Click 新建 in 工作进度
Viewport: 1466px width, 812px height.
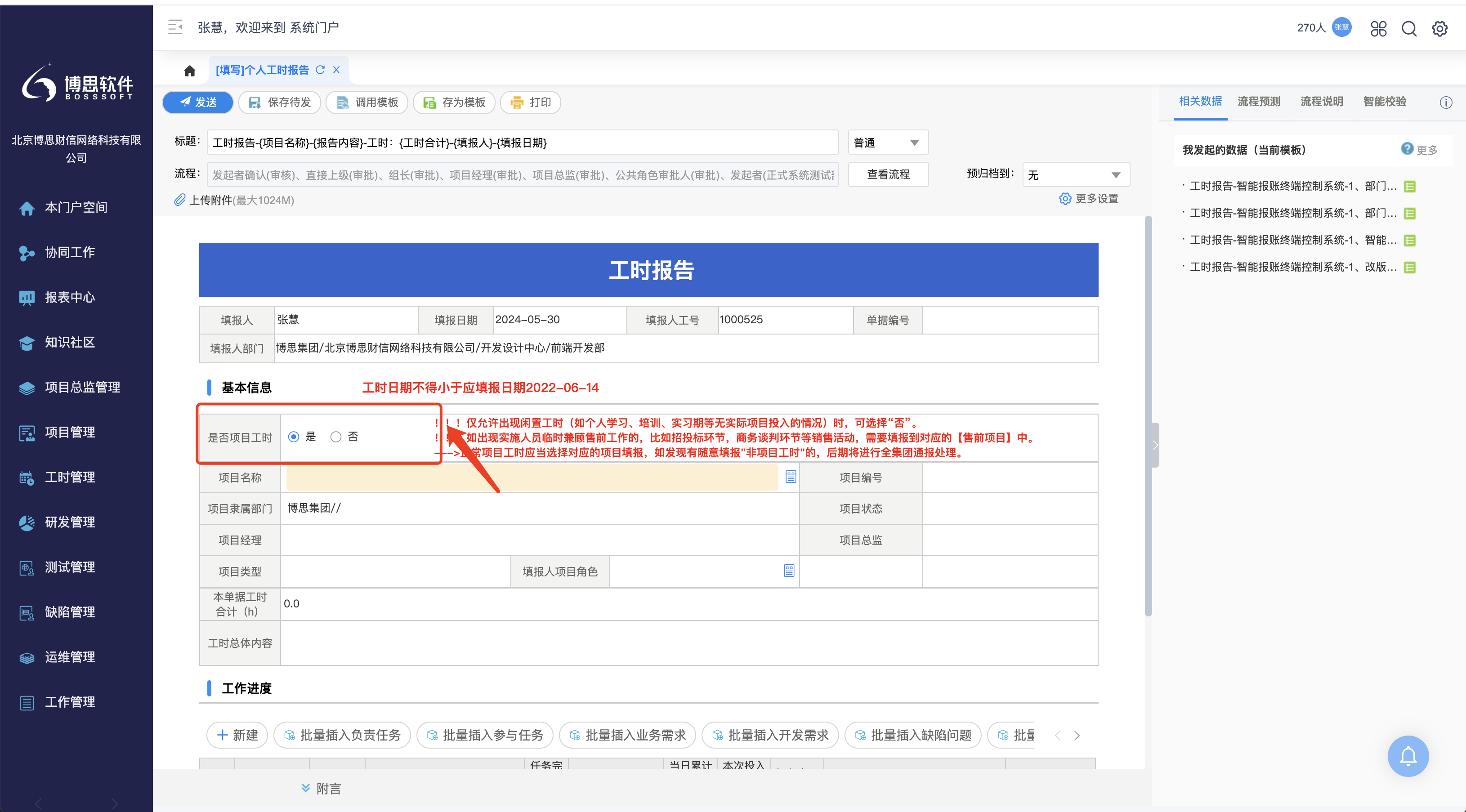(237, 735)
